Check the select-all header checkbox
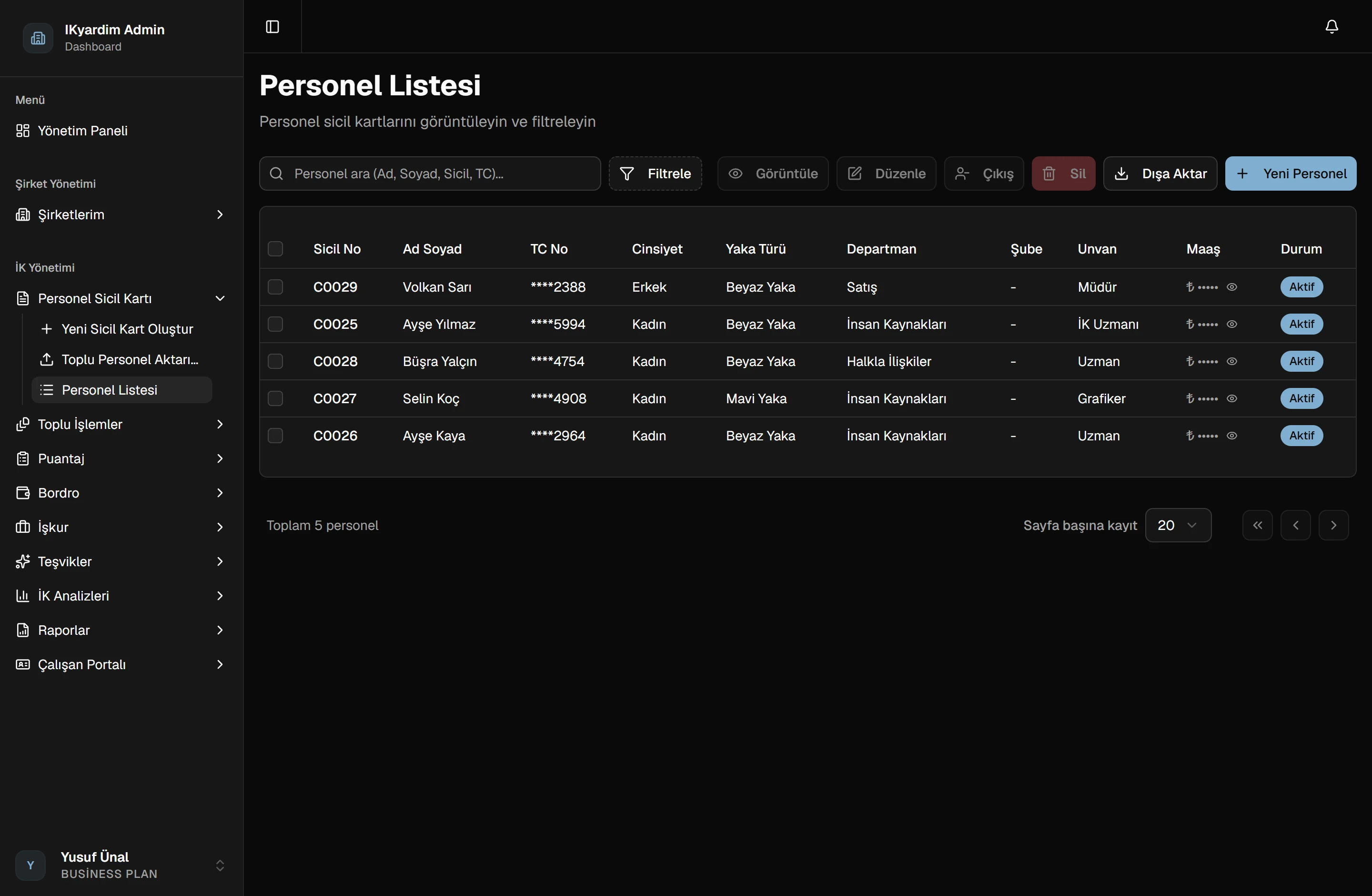This screenshot has width=1372, height=896. click(x=275, y=249)
